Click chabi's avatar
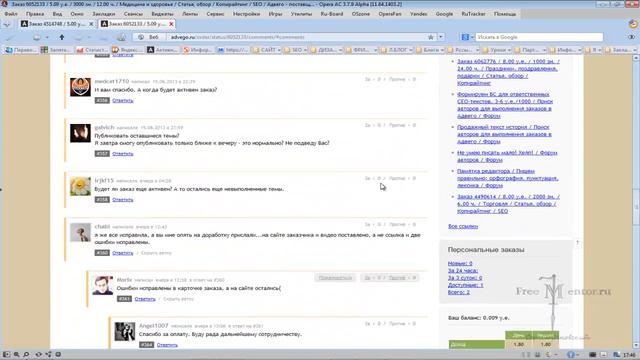The image size is (640, 360). pyautogui.click(x=80, y=232)
